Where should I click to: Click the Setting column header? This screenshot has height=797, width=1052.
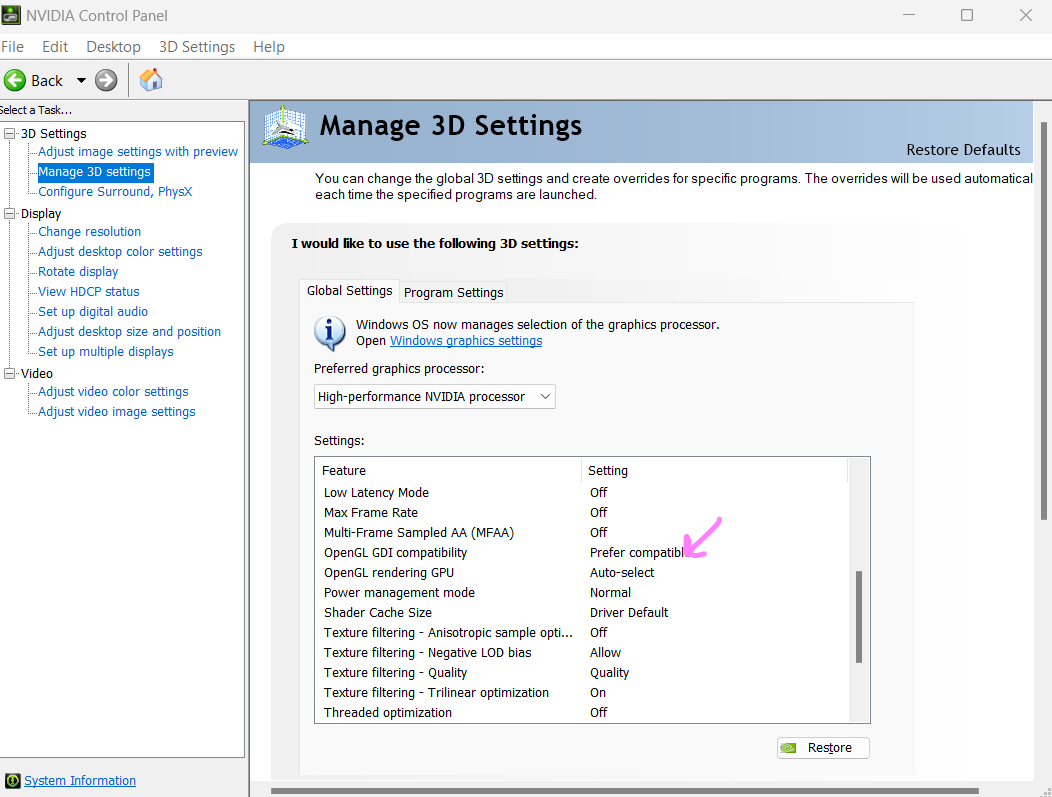715,470
